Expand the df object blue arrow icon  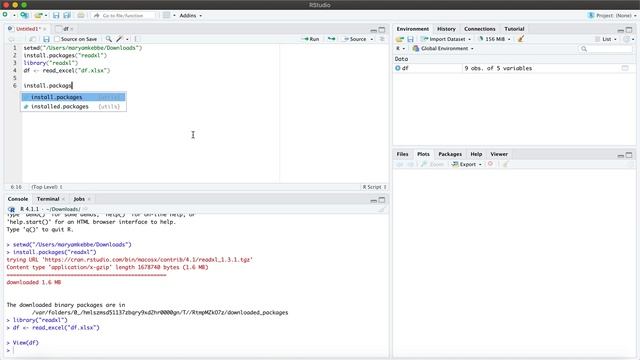pyautogui.click(x=398, y=68)
